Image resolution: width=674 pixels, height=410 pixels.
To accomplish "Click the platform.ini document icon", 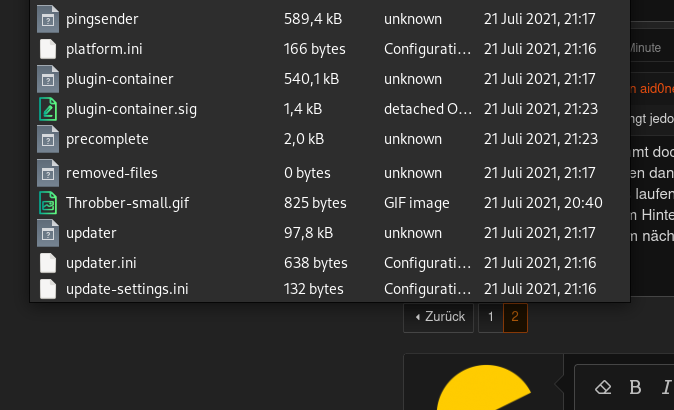I will [48, 49].
